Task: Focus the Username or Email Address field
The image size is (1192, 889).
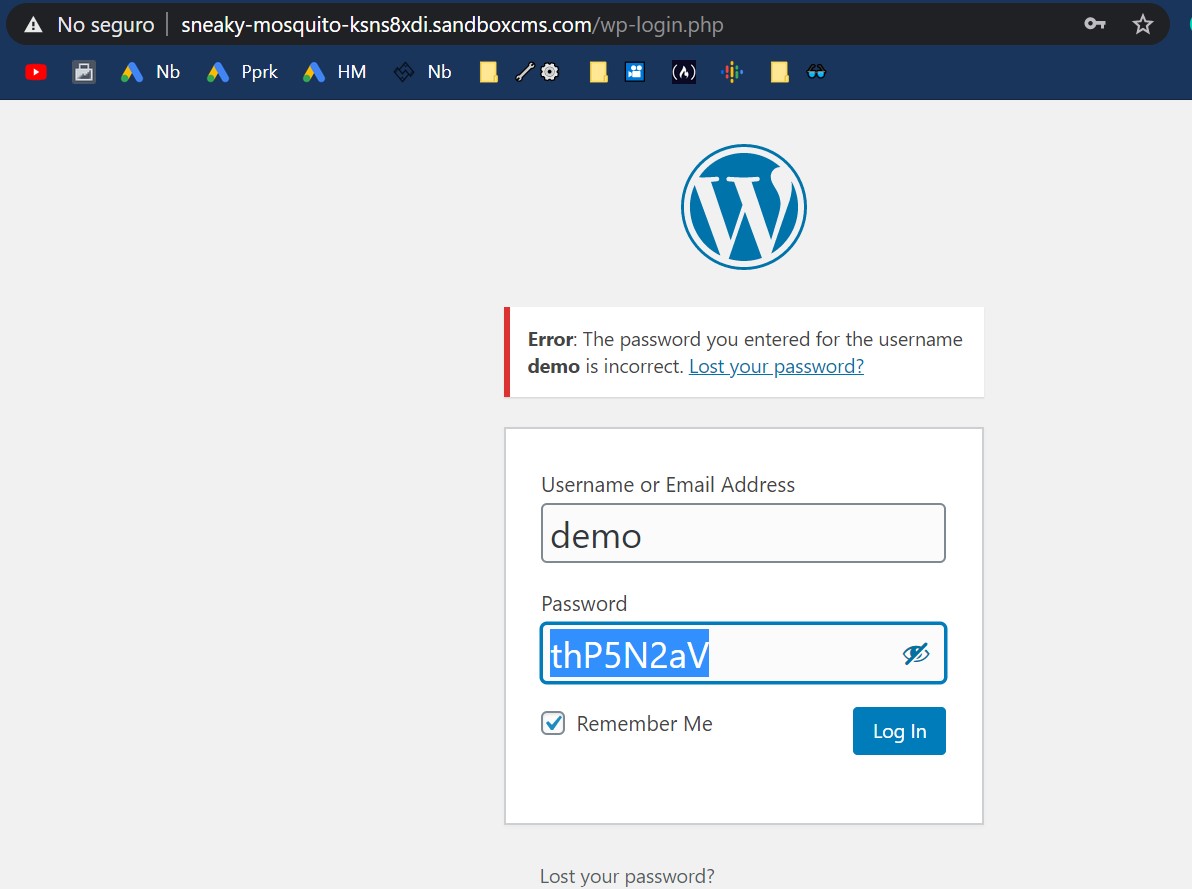Action: [x=743, y=533]
